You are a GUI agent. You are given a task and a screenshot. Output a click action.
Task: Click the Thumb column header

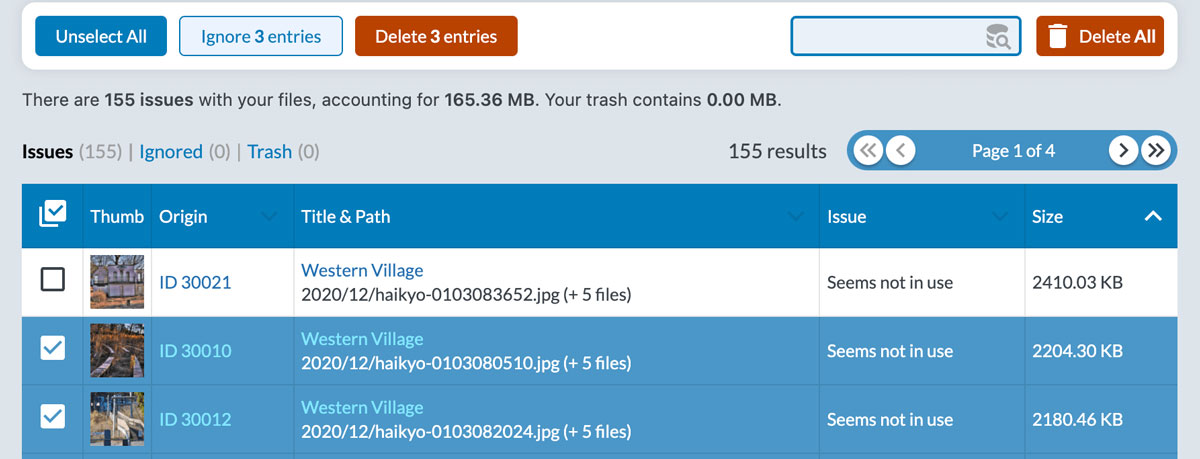point(117,216)
